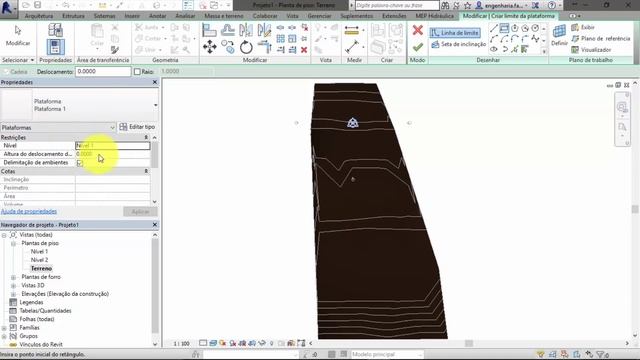Viewport: 640px width, 360px height.
Task: Open the Plataformas filter dropdown
Action: [x=58, y=127]
